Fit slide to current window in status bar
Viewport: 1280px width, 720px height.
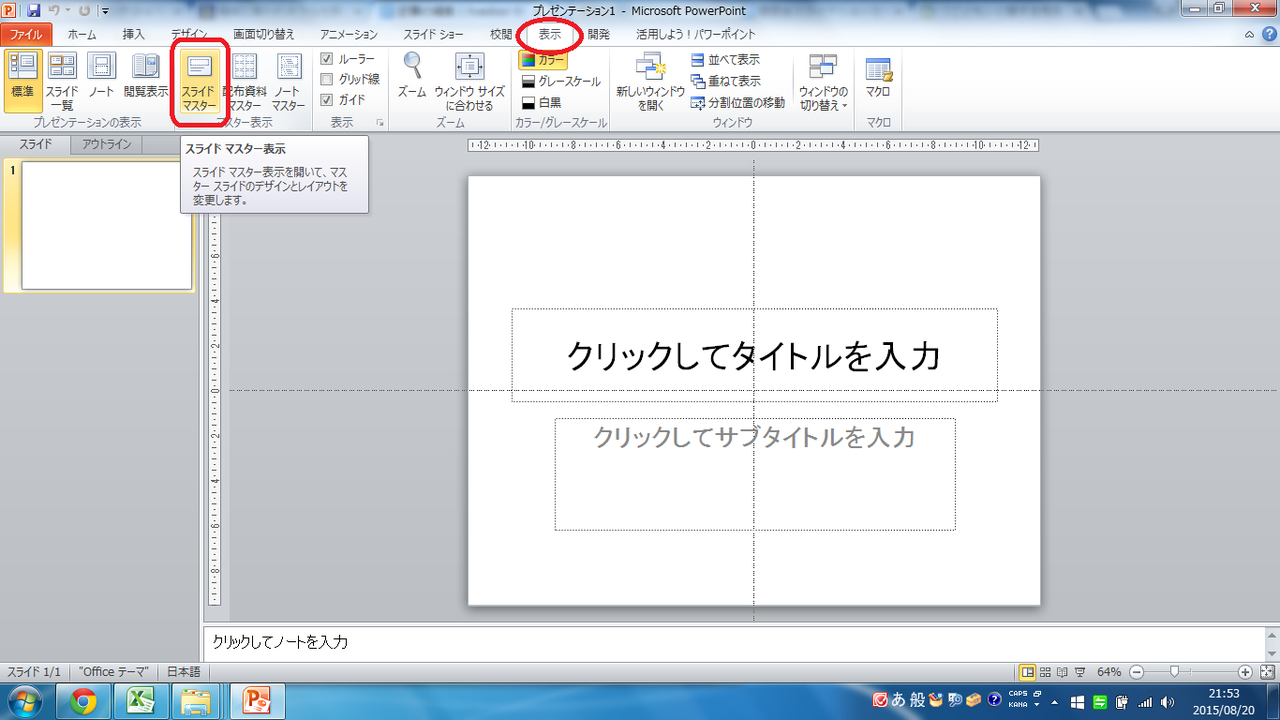click(1267, 672)
